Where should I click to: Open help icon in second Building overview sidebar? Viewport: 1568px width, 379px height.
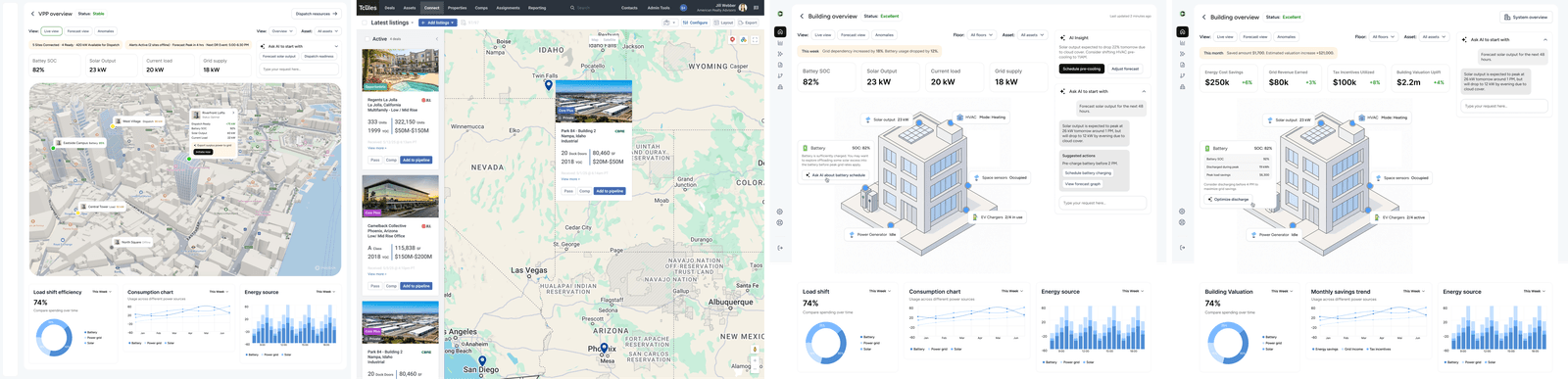pos(1182,222)
